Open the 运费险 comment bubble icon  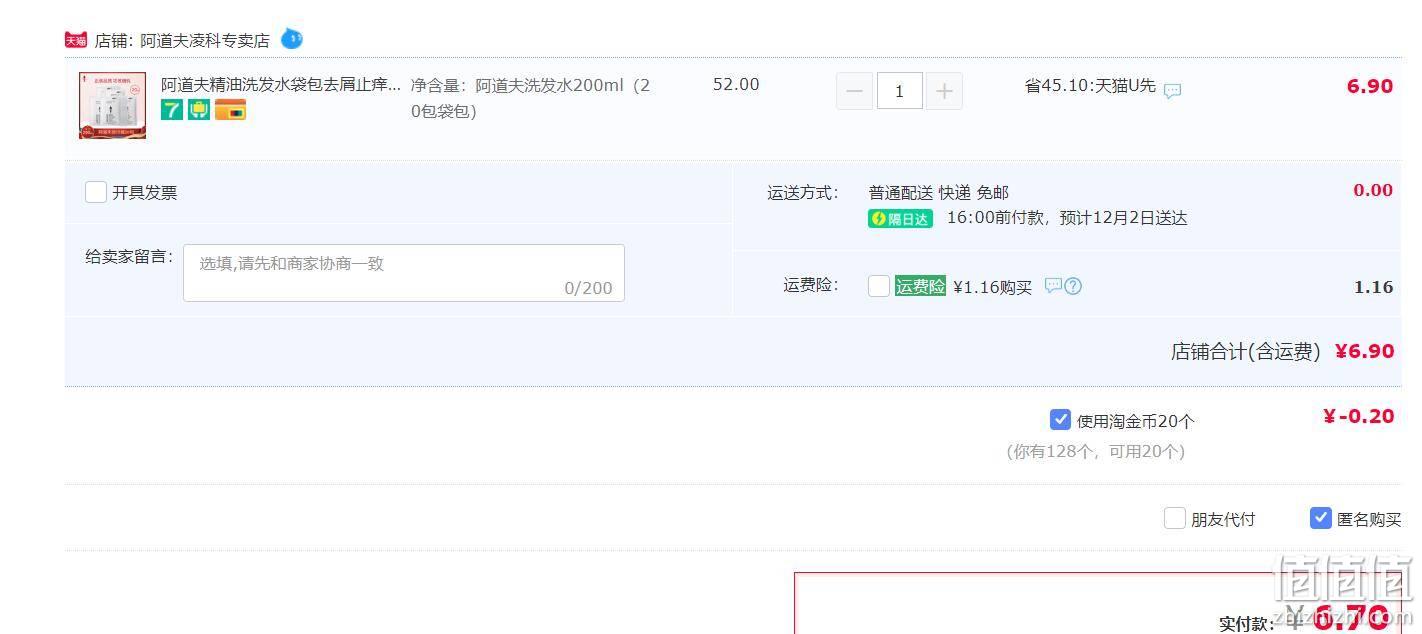pyautogui.click(x=1053, y=285)
